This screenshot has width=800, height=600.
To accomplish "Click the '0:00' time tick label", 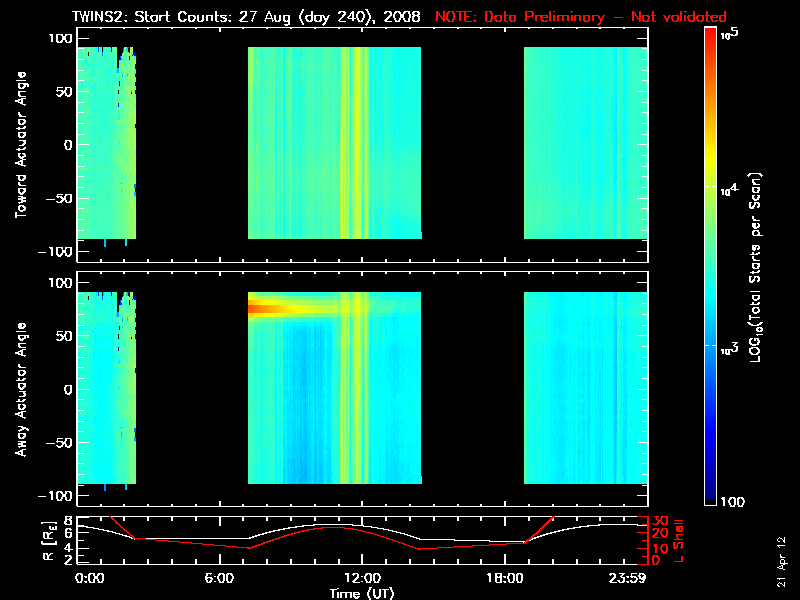I will point(89,579).
